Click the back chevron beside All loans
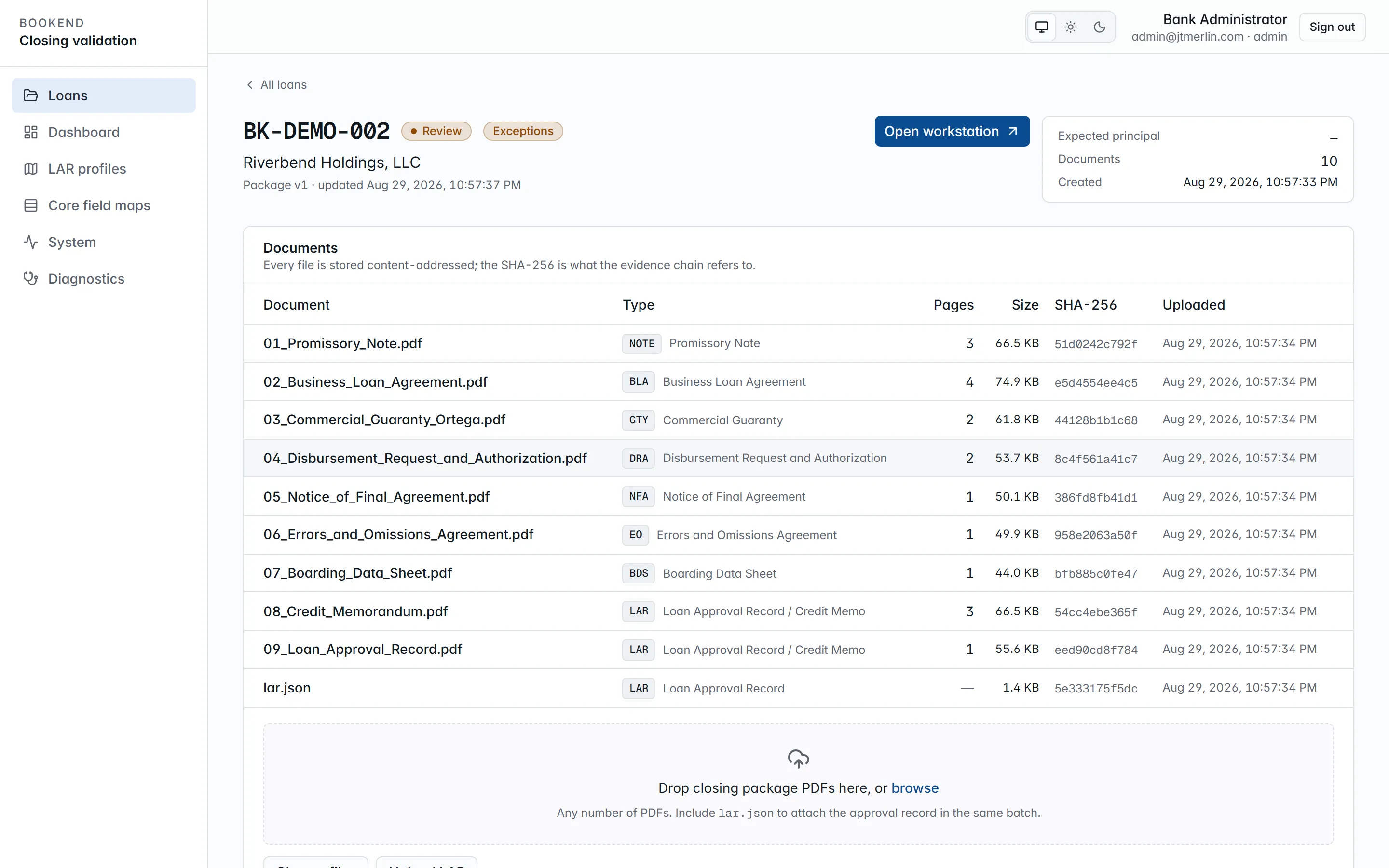The height and width of the screenshot is (868, 1389). (250, 85)
